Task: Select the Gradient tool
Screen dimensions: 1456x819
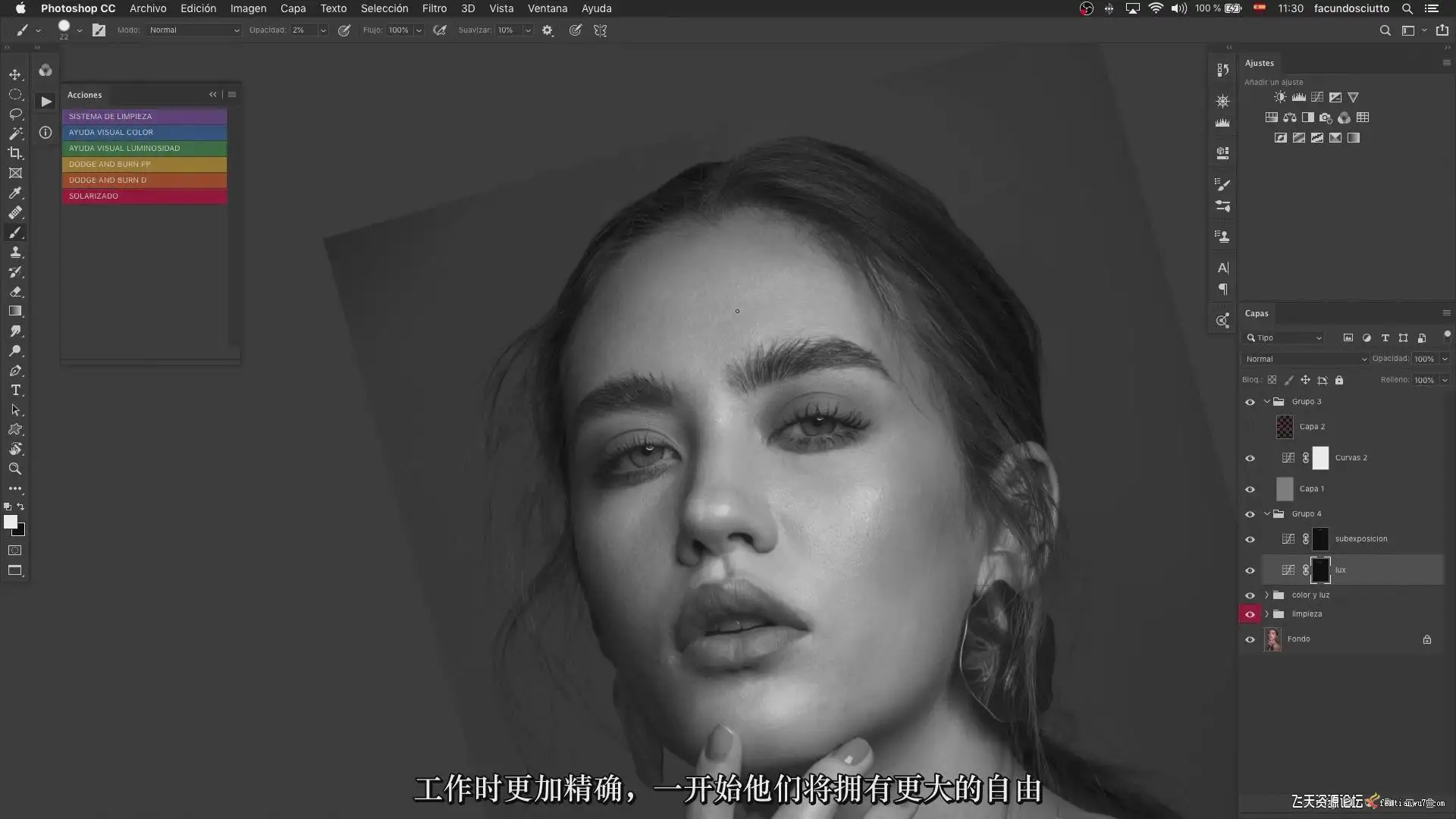Action: click(x=15, y=311)
